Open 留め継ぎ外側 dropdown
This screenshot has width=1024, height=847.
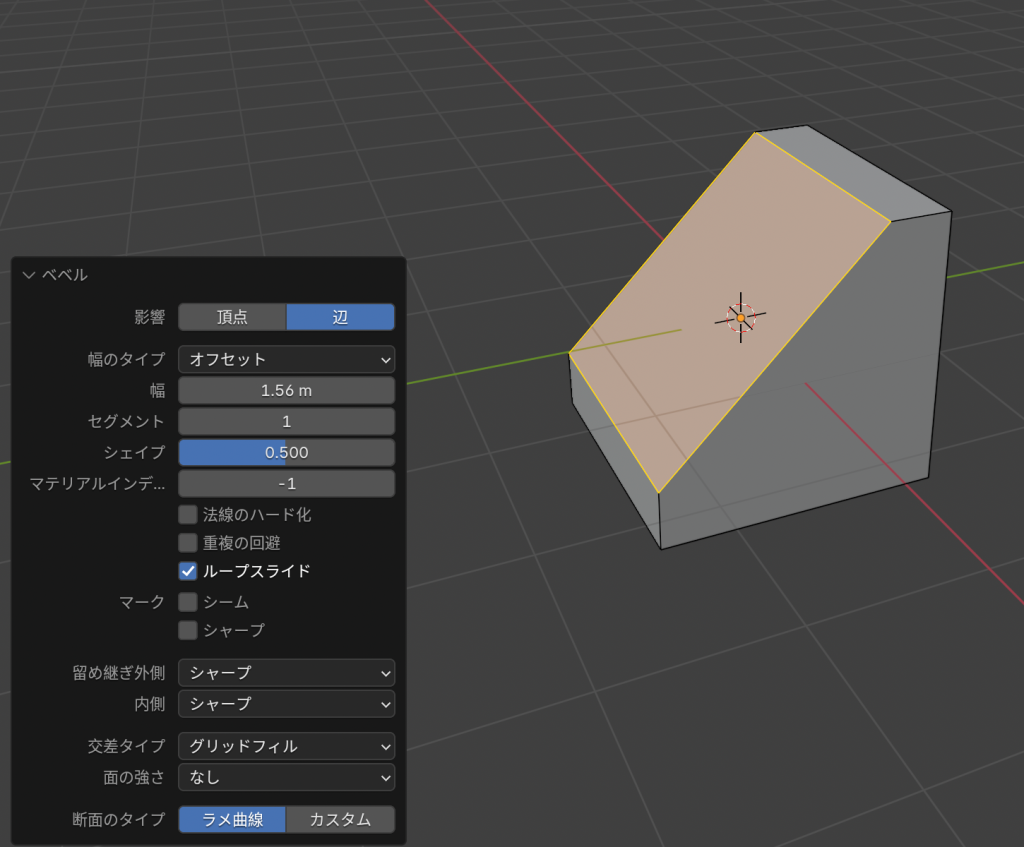coord(286,672)
